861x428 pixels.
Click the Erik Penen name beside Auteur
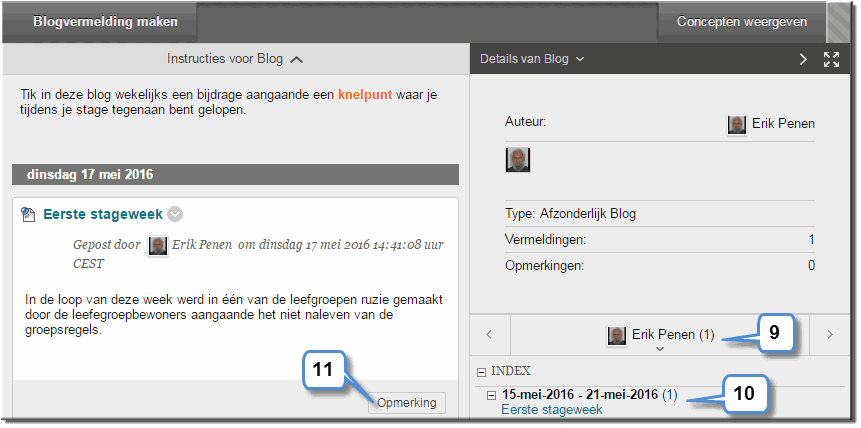[x=784, y=124]
